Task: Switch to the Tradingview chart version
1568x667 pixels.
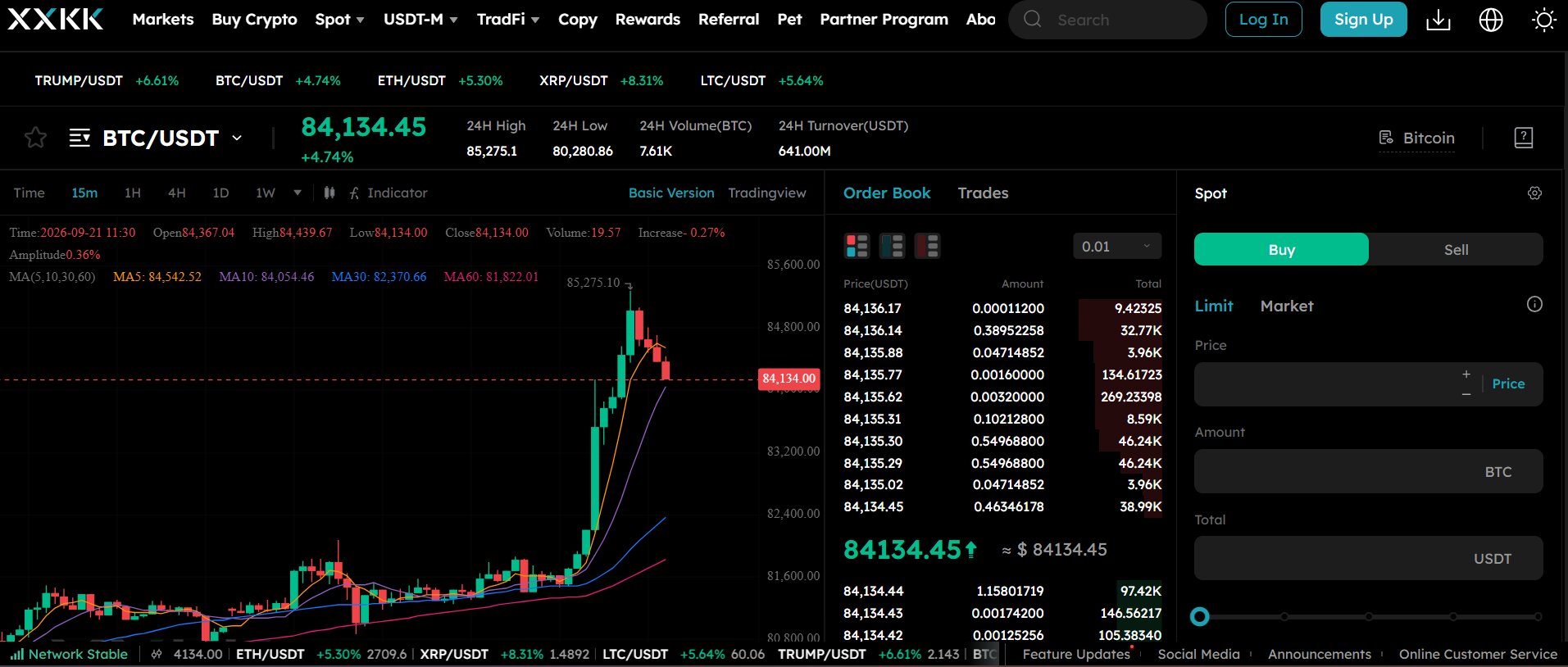Action: tap(767, 193)
